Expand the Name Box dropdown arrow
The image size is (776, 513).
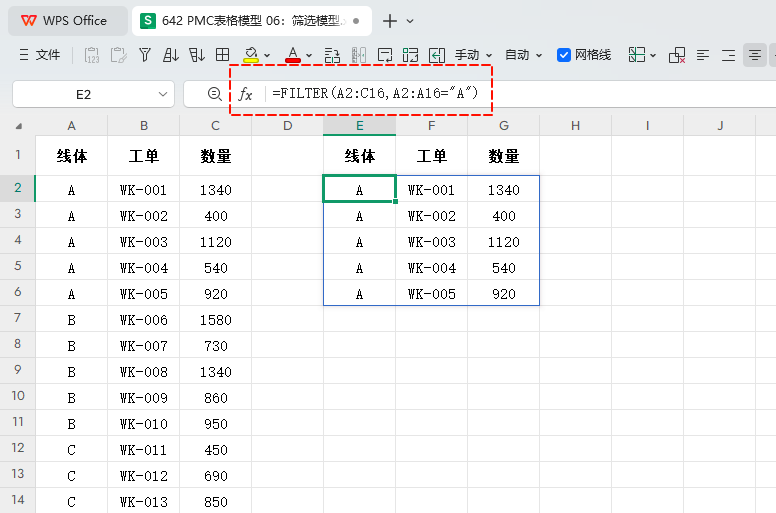(x=162, y=94)
